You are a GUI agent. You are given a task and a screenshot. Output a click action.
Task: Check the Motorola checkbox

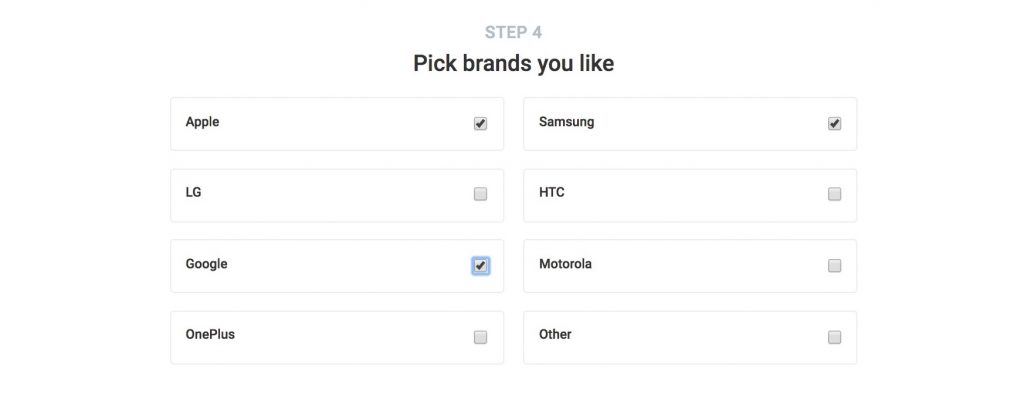pos(834,265)
